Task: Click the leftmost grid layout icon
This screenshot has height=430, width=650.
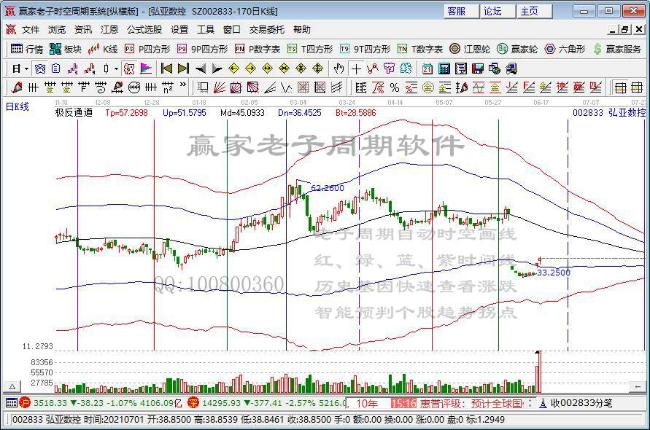Action: coord(620,87)
